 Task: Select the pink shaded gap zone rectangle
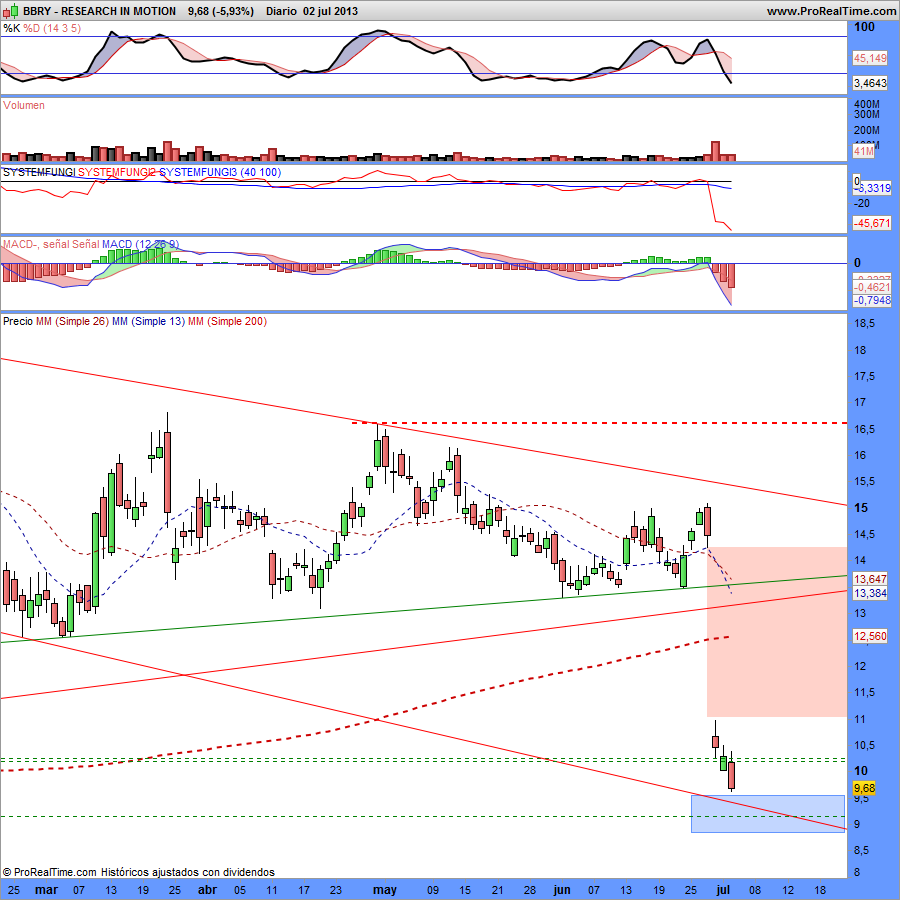coord(777,632)
